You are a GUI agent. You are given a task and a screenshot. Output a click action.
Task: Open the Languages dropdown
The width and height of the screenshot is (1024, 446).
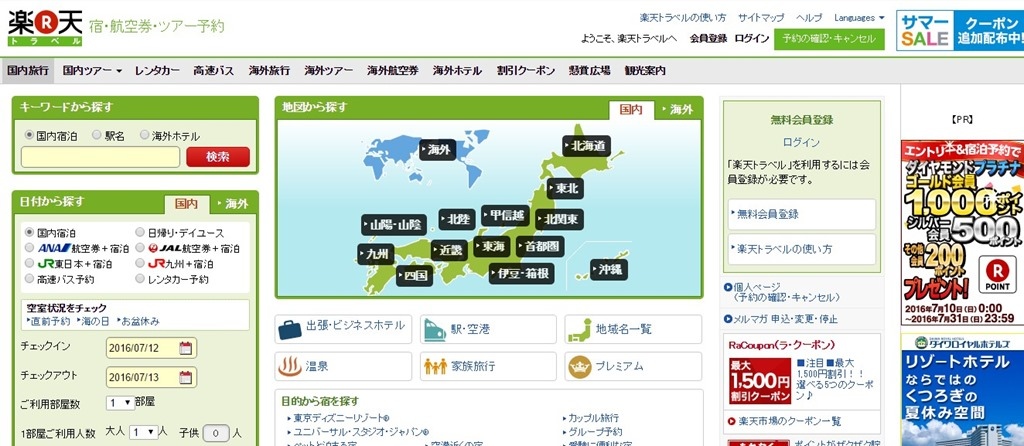(859, 18)
